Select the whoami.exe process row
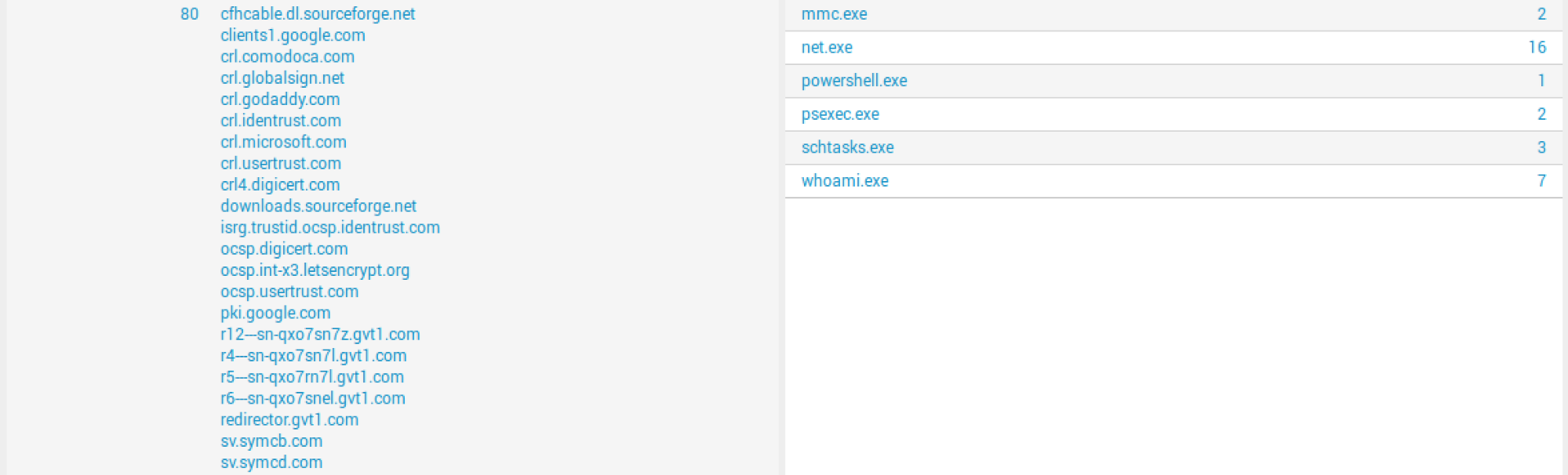1568x475 pixels. point(845,181)
